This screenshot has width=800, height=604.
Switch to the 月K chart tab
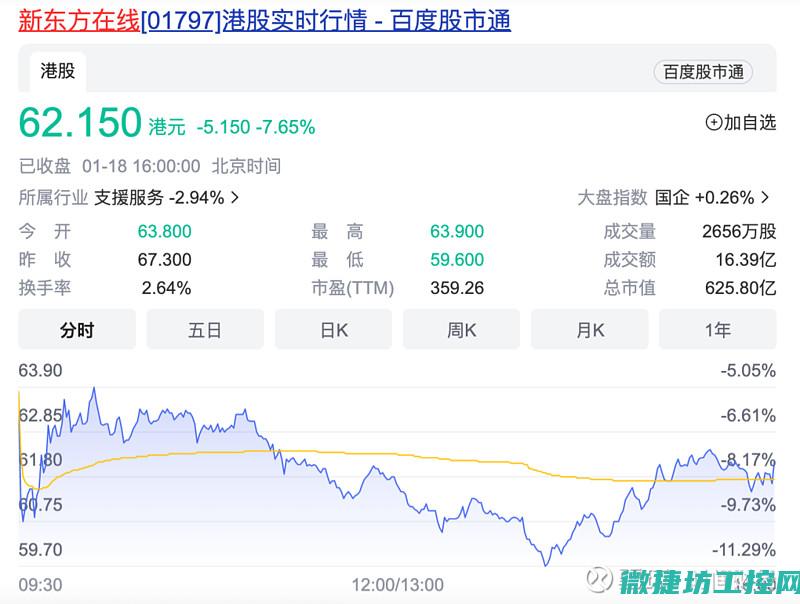pos(590,330)
